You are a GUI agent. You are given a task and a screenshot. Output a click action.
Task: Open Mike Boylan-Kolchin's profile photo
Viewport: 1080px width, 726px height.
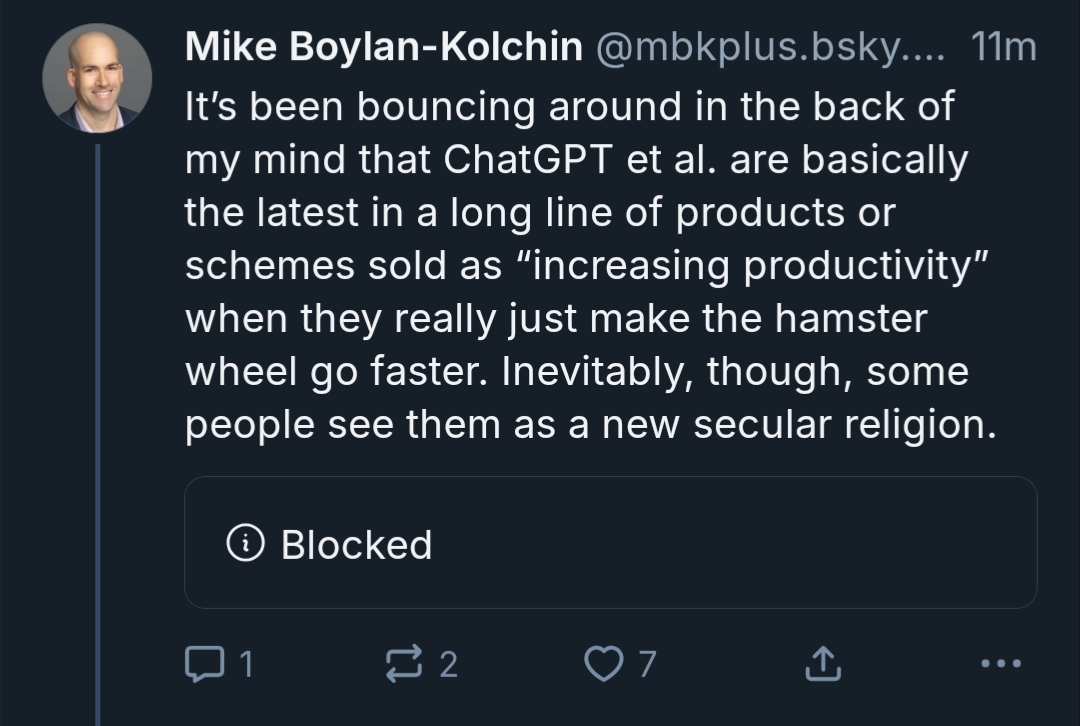pyautogui.click(x=97, y=78)
